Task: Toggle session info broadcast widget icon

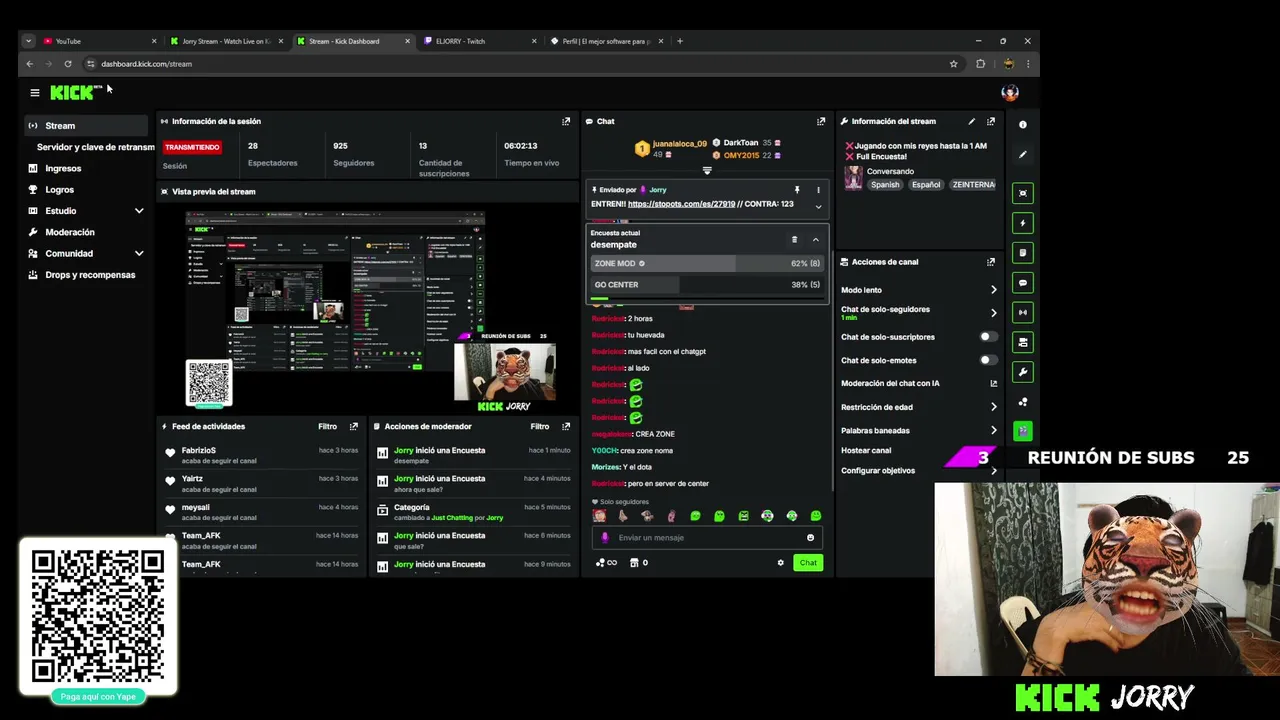Action: [1022, 313]
